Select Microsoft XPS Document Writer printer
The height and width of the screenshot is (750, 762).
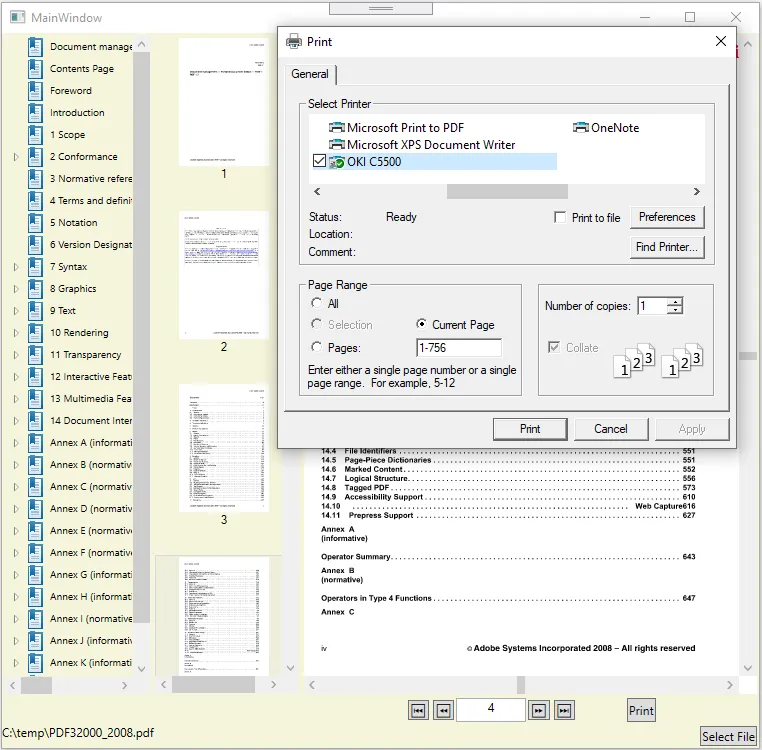tap(430, 145)
